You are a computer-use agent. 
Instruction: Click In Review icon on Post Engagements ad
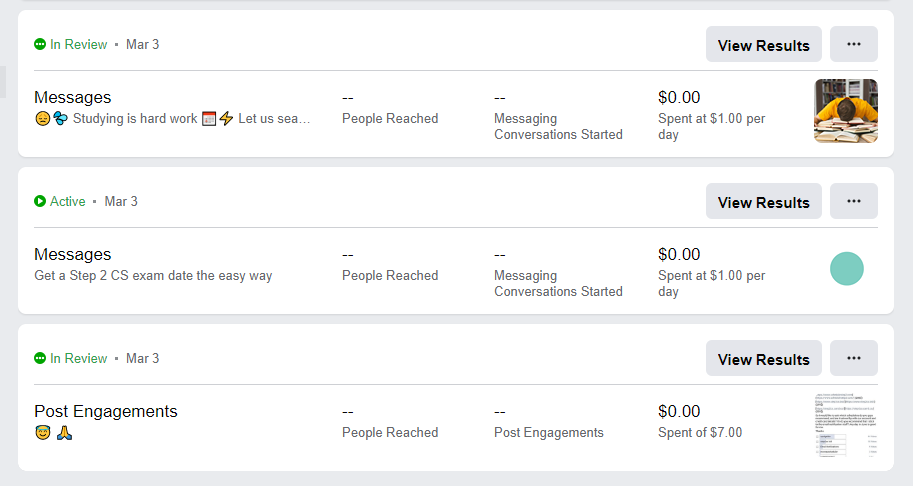(40, 358)
